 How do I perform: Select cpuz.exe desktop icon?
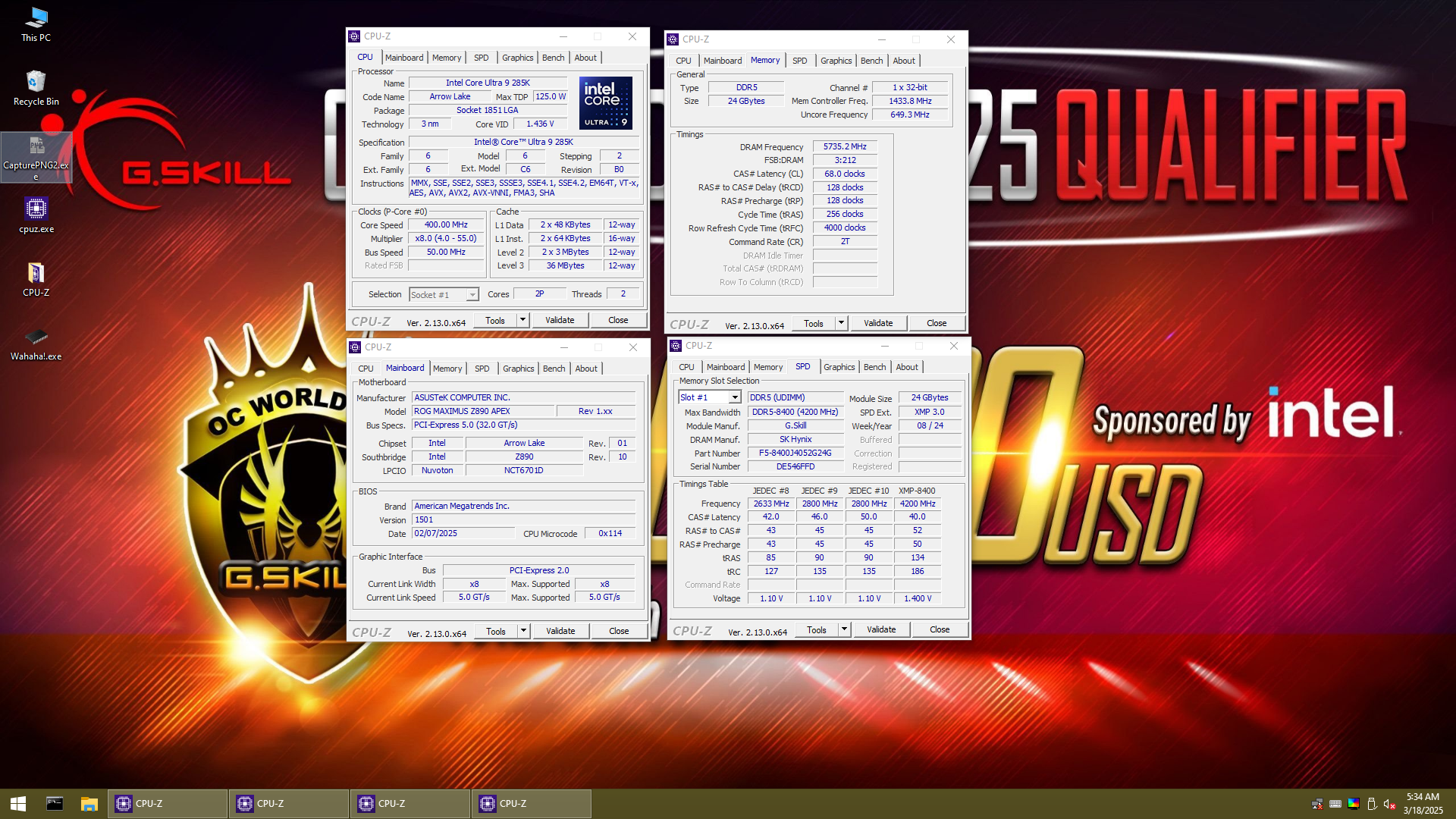point(36,215)
